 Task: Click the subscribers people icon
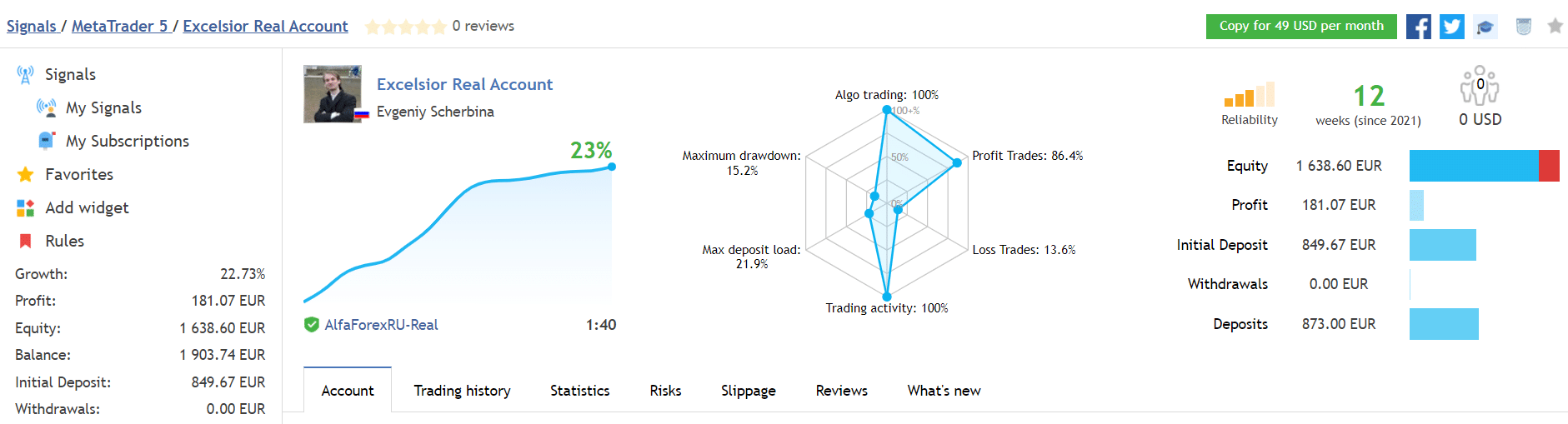pos(1480,86)
